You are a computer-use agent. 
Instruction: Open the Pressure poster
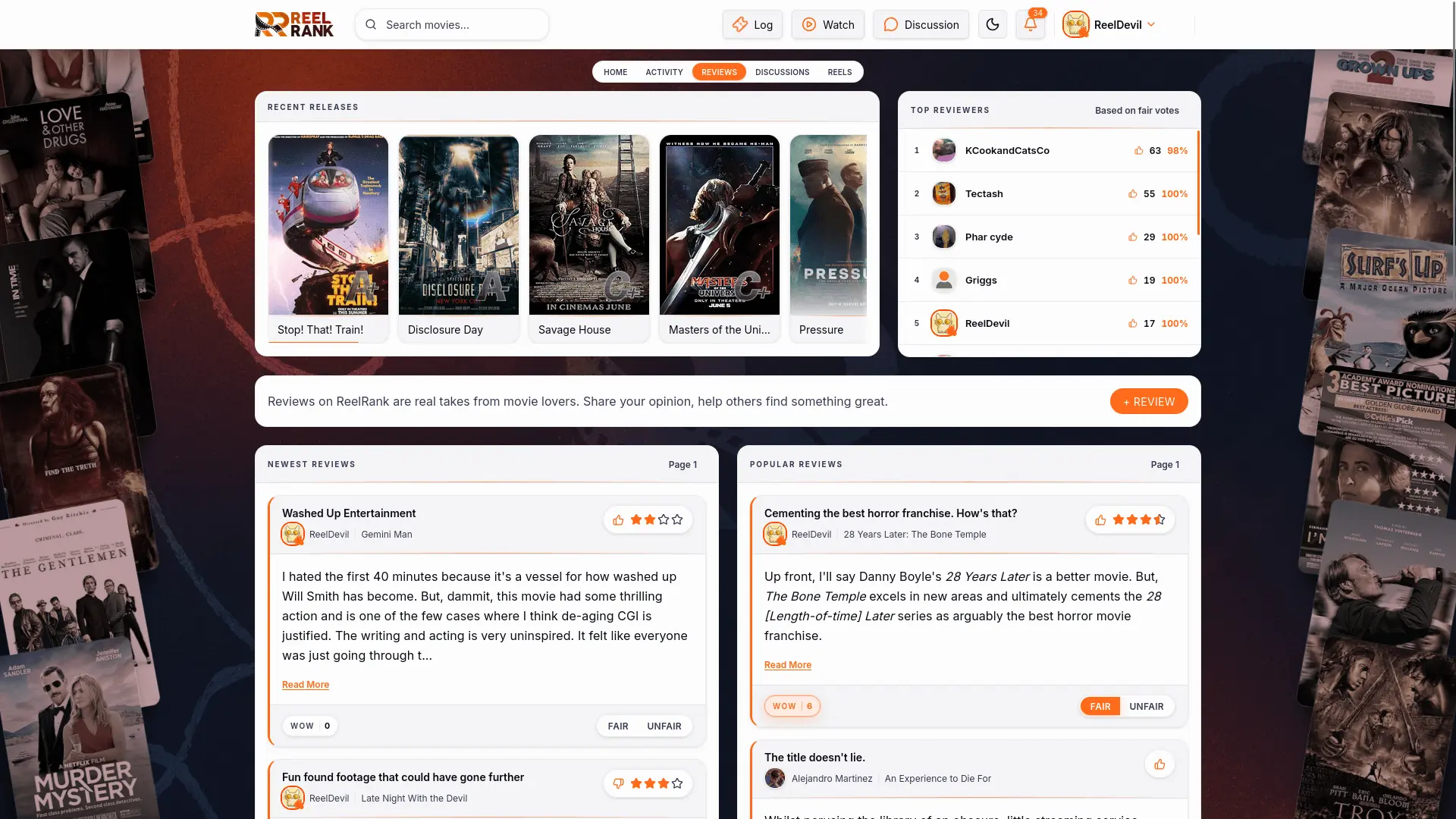click(828, 225)
